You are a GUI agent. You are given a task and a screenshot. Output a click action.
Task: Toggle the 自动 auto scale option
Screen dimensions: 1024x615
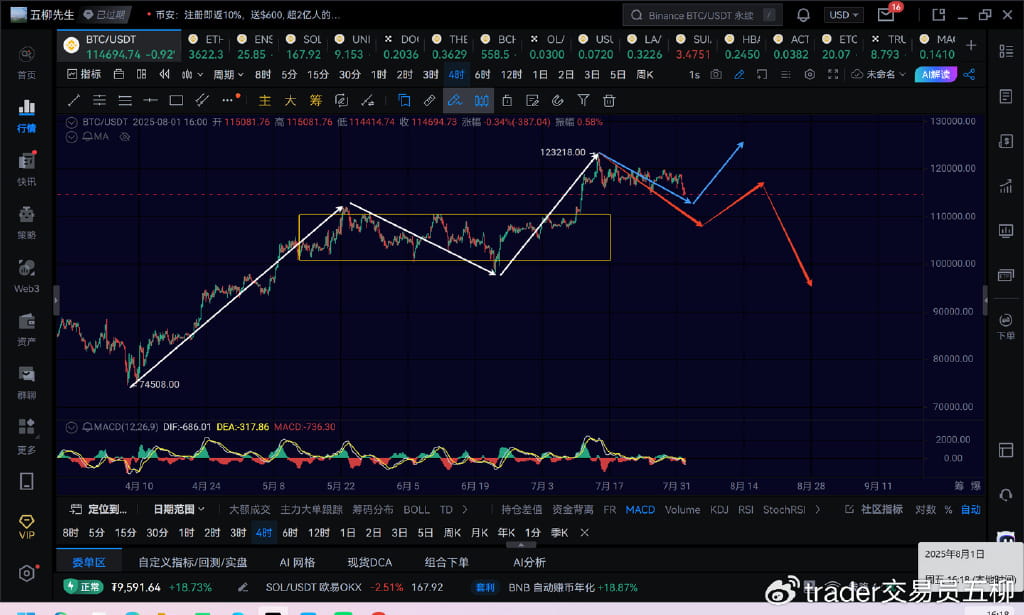tap(970, 509)
